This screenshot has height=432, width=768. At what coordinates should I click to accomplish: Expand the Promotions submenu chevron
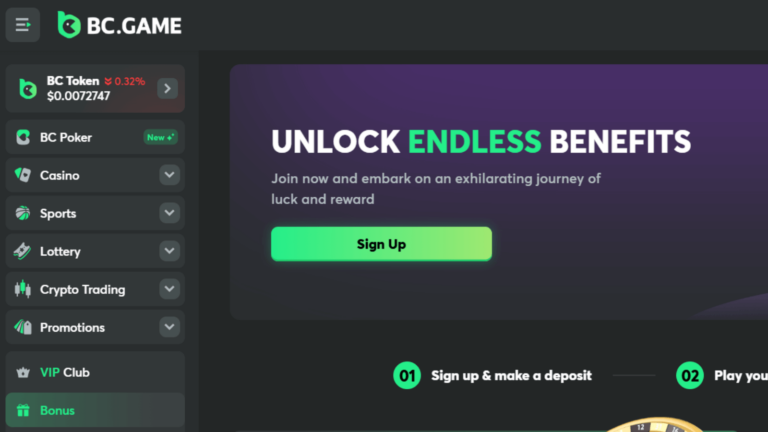[169, 327]
